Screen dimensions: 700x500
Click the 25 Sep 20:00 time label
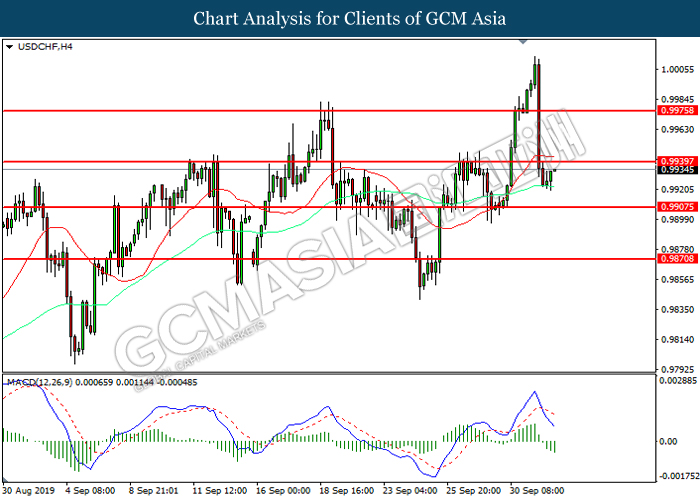[x=473, y=491]
